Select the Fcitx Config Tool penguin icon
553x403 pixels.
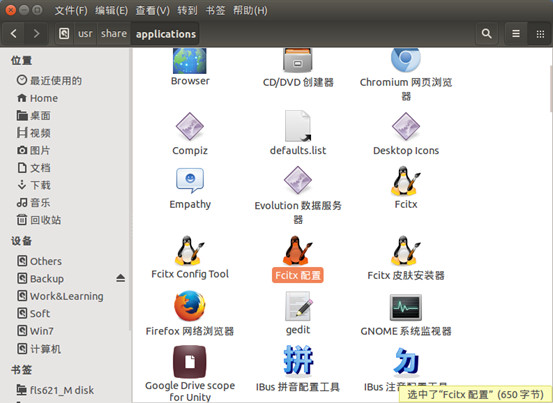[x=190, y=251]
